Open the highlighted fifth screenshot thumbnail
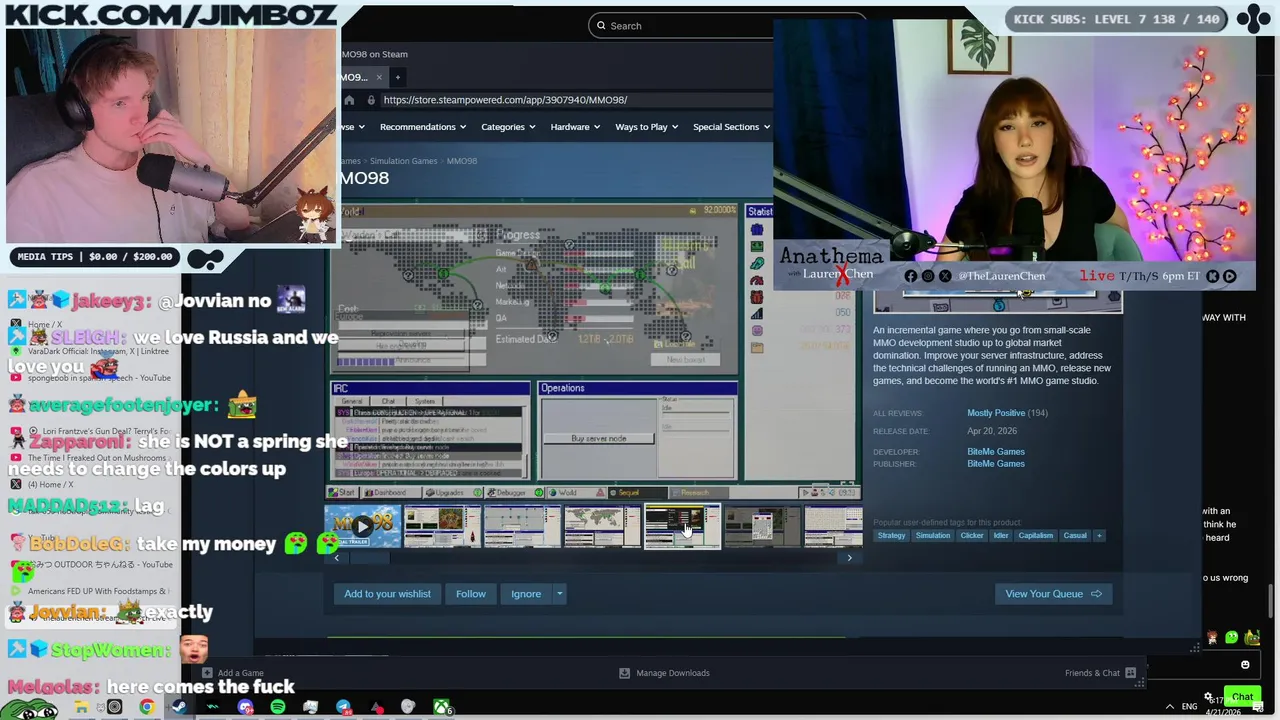The image size is (1280, 720). coord(682,526)
